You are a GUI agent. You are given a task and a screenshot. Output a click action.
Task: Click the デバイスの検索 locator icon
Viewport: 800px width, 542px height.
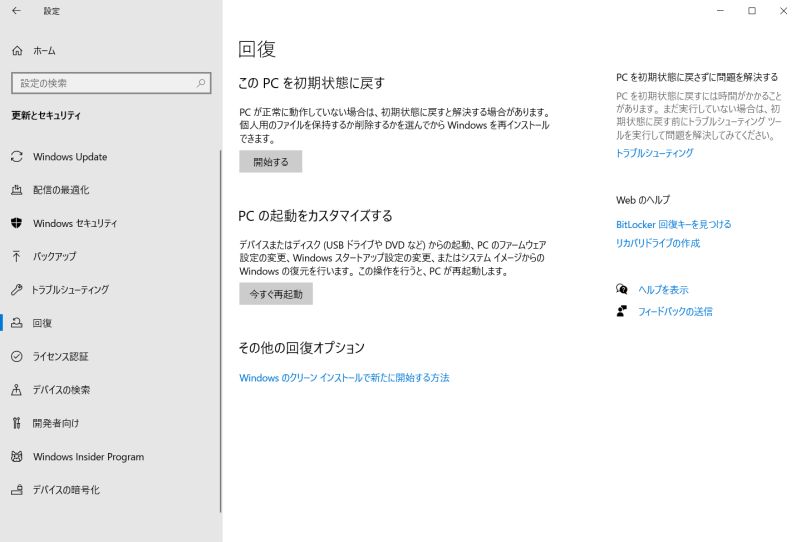click(17, 390)
